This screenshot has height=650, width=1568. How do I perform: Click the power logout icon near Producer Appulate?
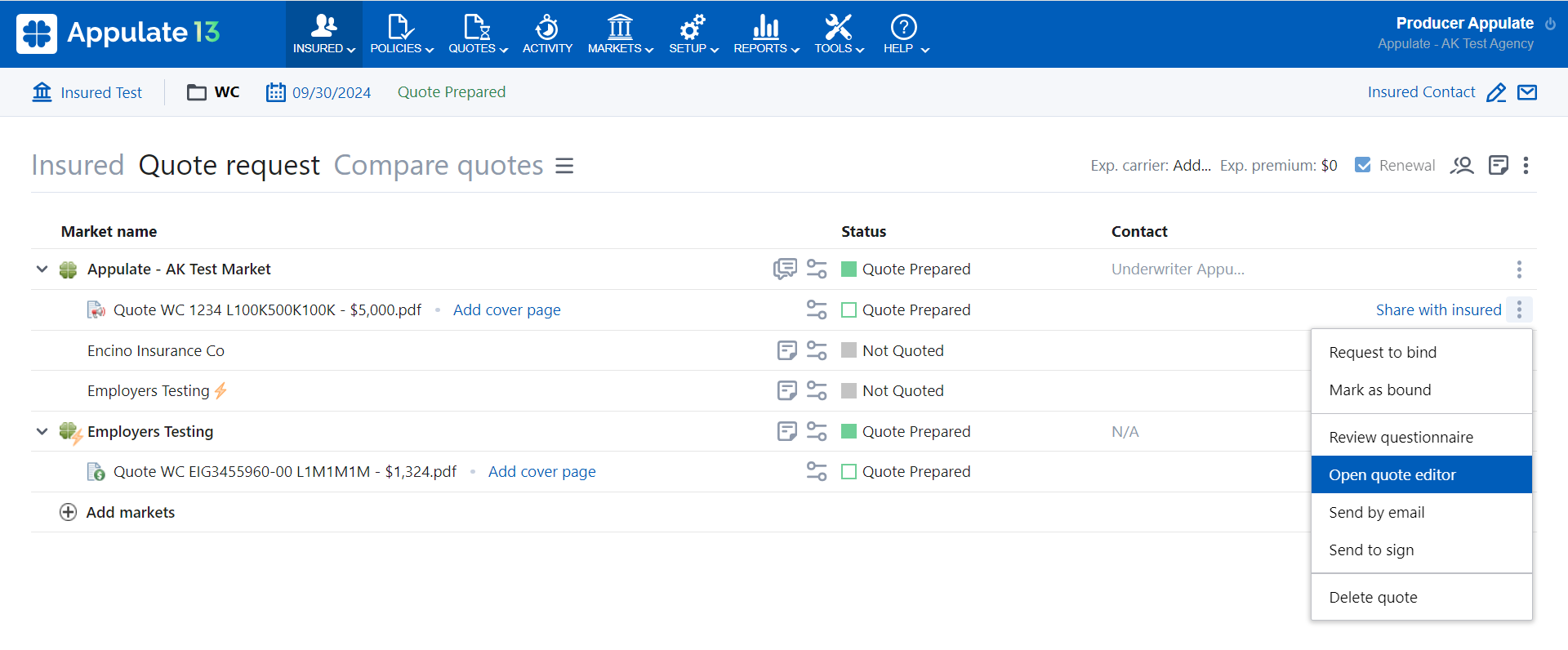[x=1550, y=24]
